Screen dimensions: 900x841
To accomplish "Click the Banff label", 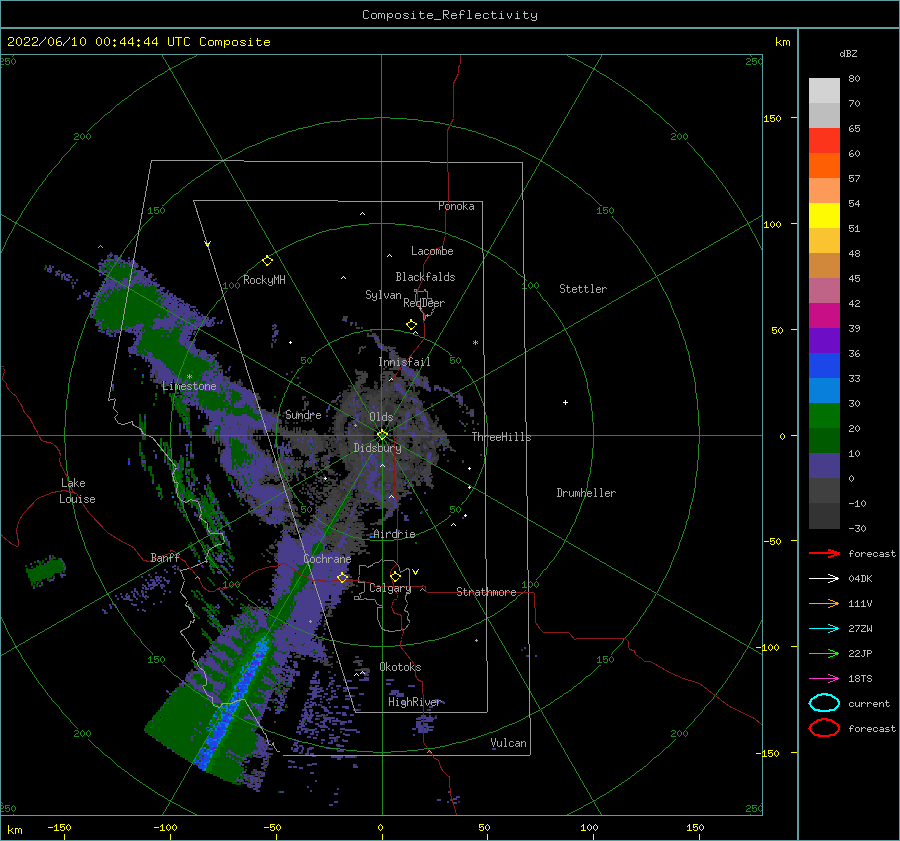I will coord(165,557).
